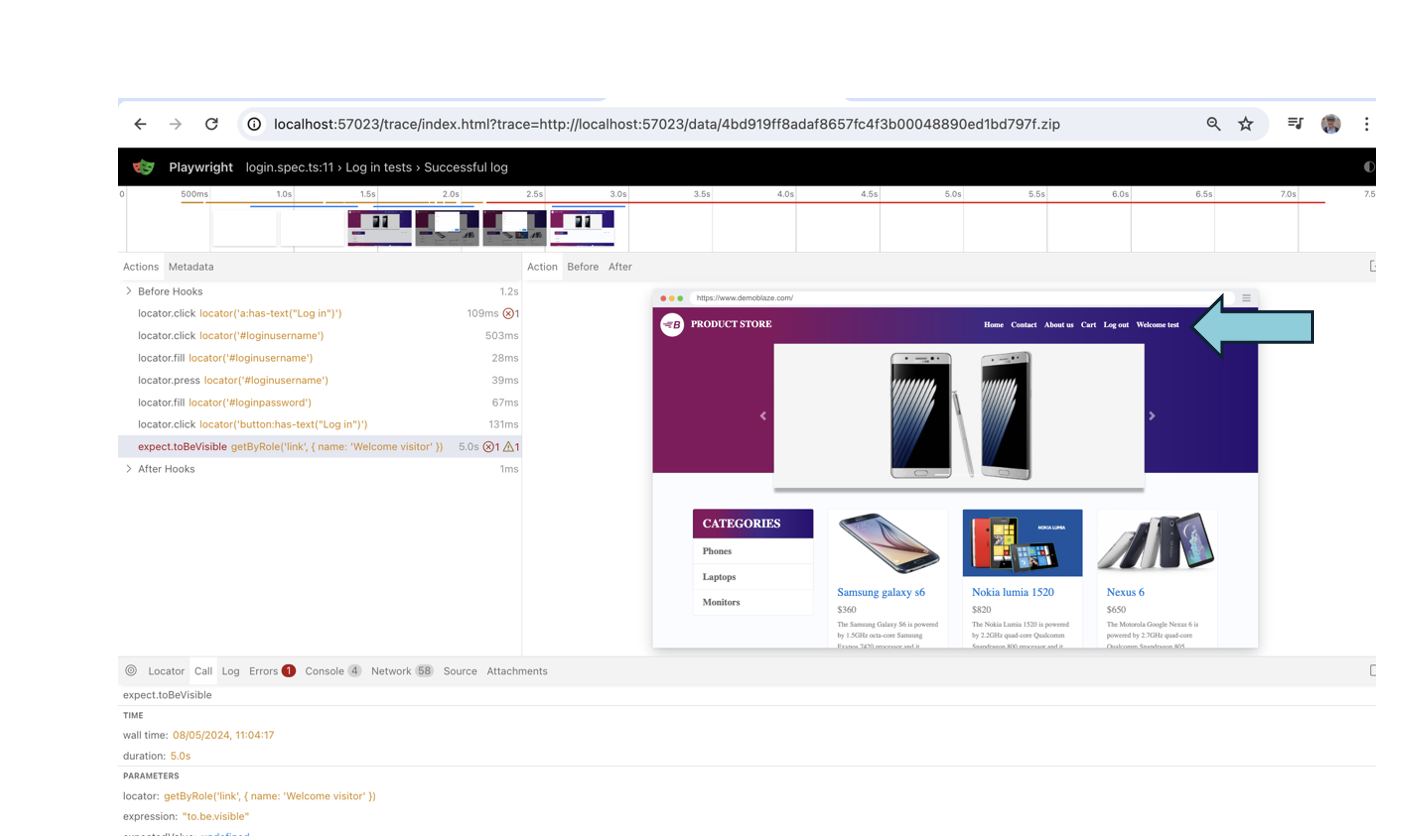Click the Samsung galaxy s6 product link
This screenshot has width=1406, height=840.
pyautogui.click(x=880, y=592)
